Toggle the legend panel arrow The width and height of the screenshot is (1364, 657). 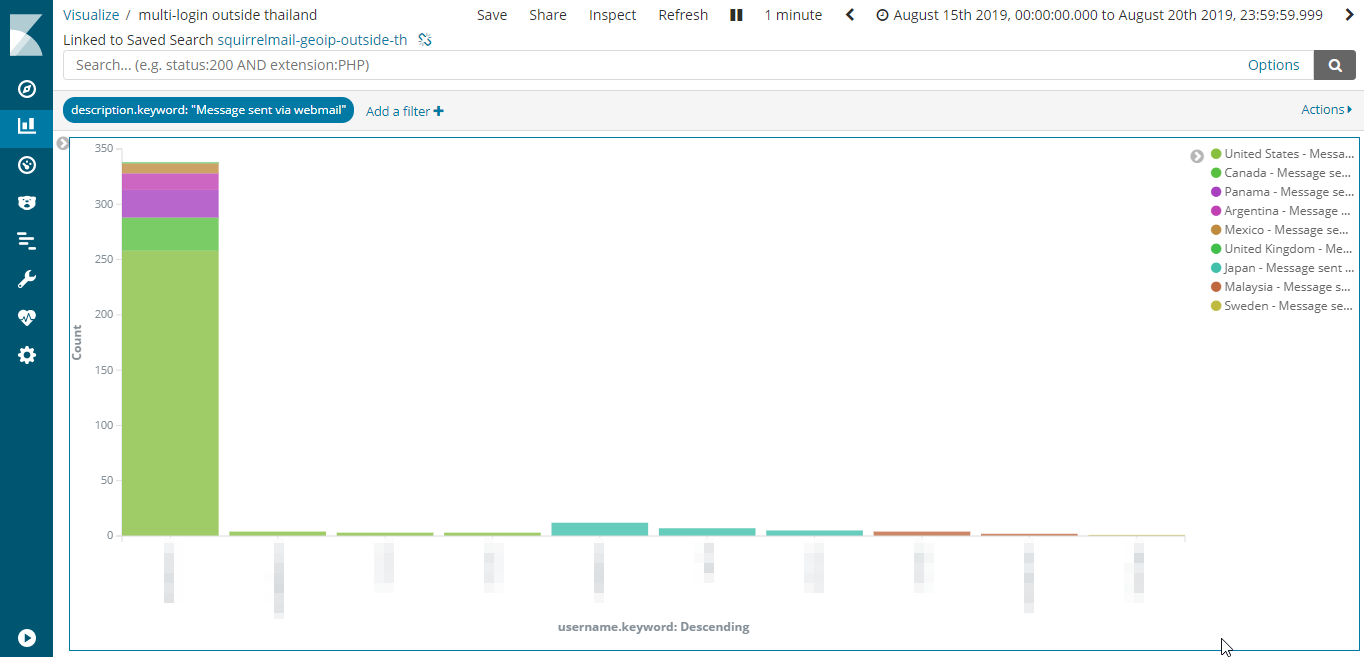click(x=1197, y=156)
